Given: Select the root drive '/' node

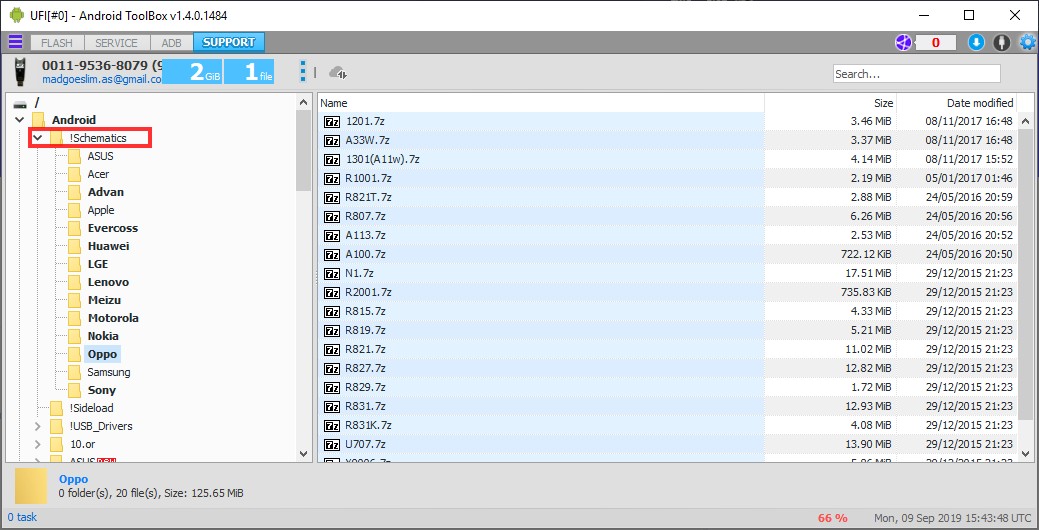Looking at the screenshot, I should tap(38, 102).
